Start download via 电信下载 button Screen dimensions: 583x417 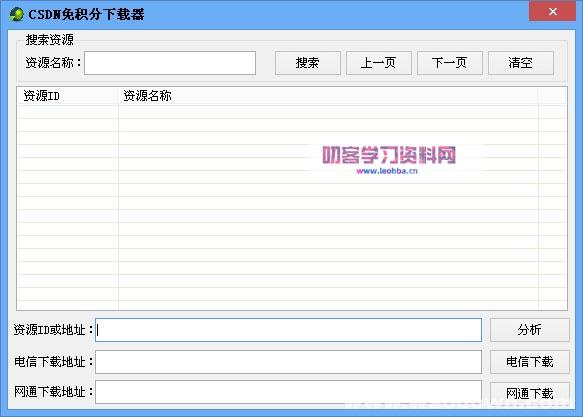[529, 362]
